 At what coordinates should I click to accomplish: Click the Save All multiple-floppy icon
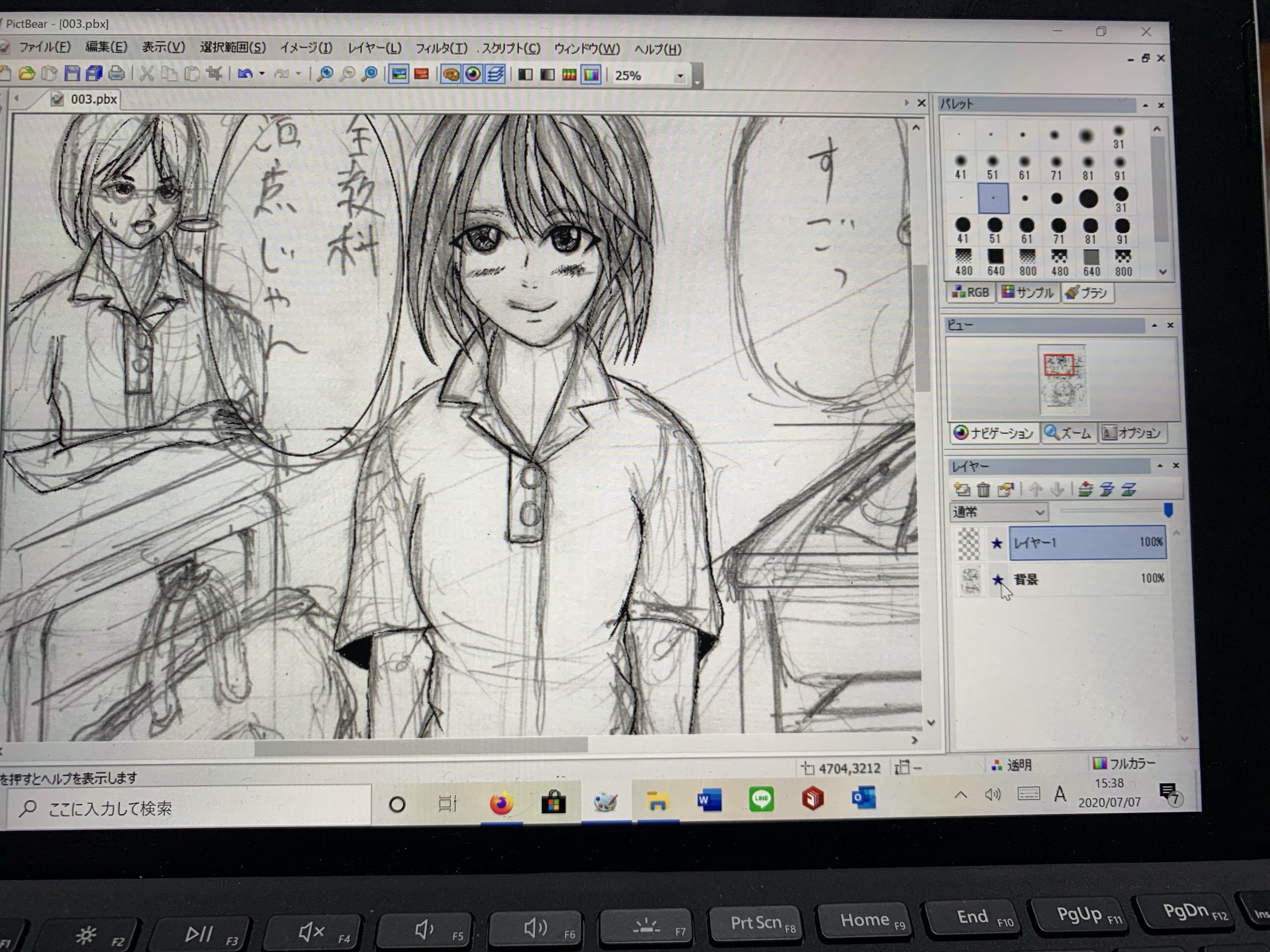94,73
